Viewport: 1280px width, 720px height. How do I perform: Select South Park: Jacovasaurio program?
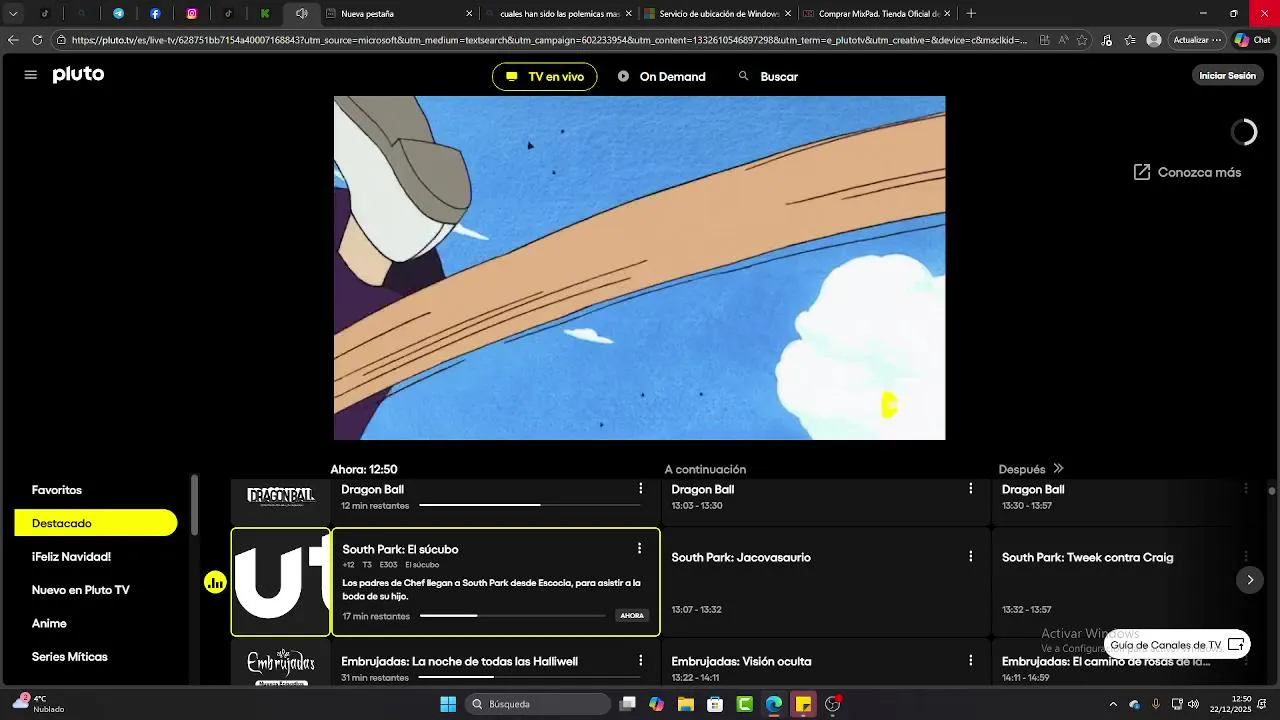tap(825, 582)
